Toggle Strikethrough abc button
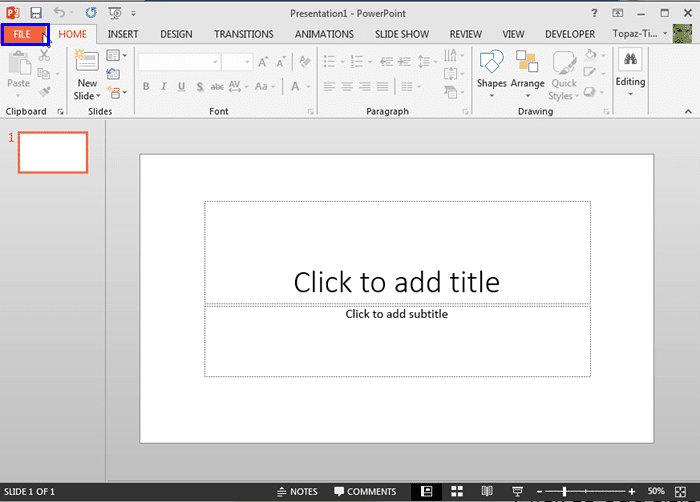Screen dimensions: 700x502 pos(217,87)
